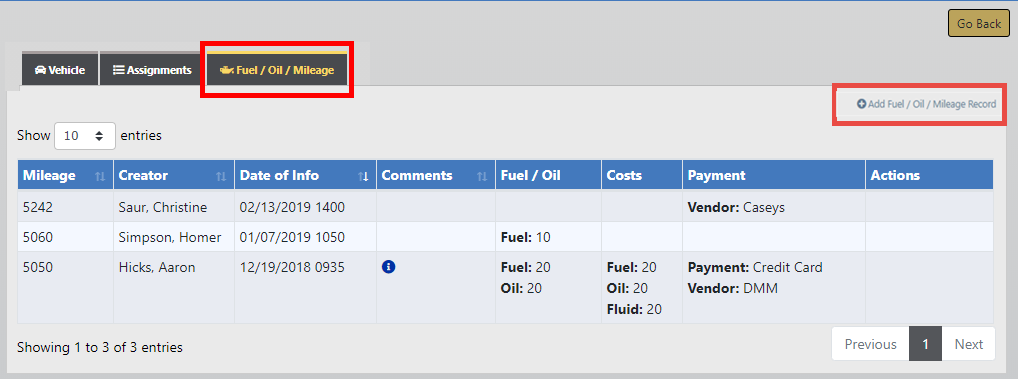The height and width of the screenshot is (379, 1018).
Task: Click Add Fuel / Oil / Mileage Record
Action: click(x=926, y=104)
